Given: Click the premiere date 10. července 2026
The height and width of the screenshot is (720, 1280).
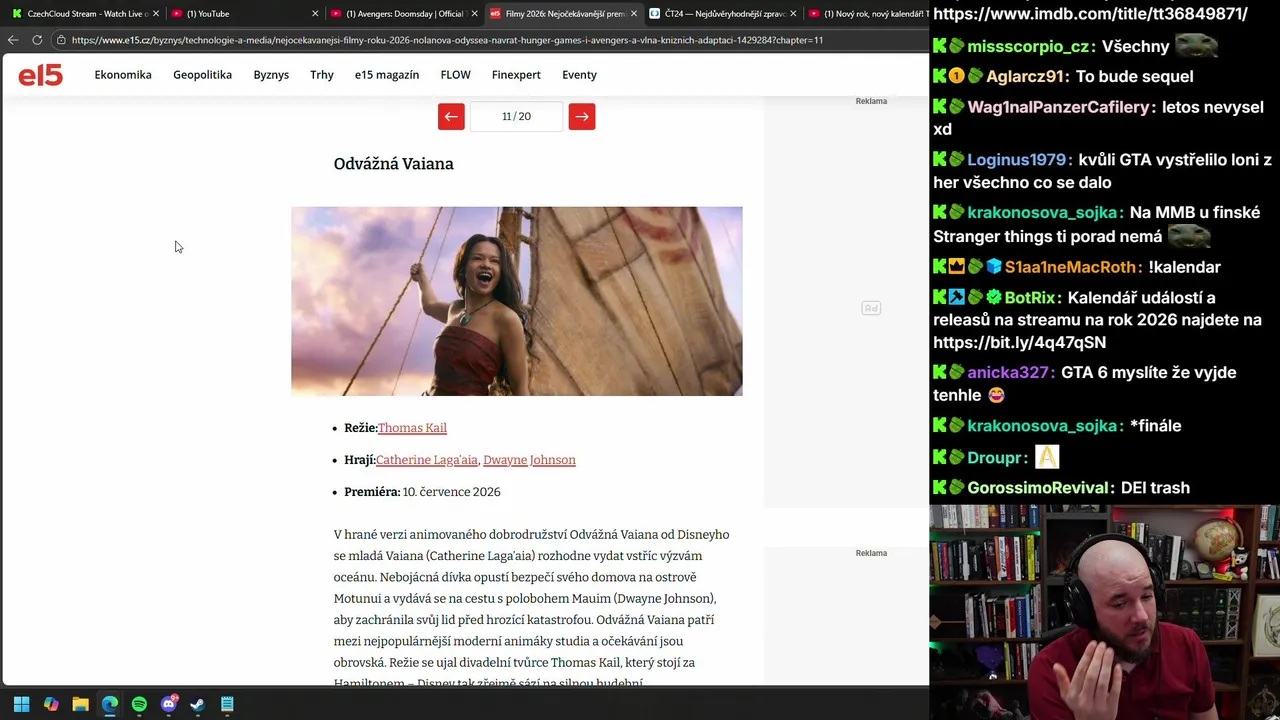Looking at the screenshot, I should click(451, 492).
